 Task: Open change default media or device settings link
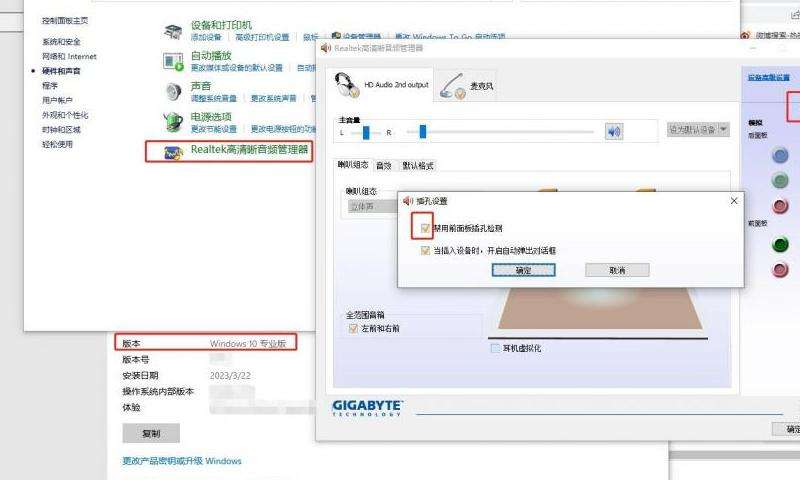237,68
